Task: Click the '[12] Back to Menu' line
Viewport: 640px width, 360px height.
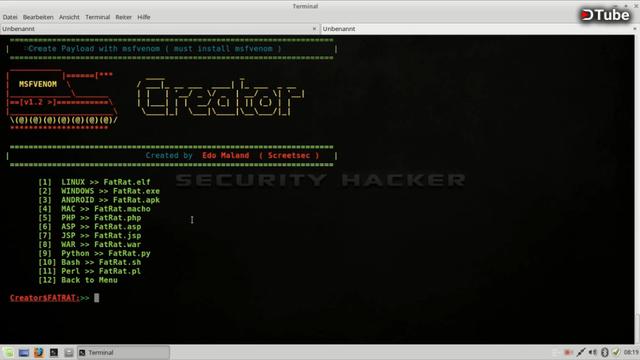Action: (78, 280)
